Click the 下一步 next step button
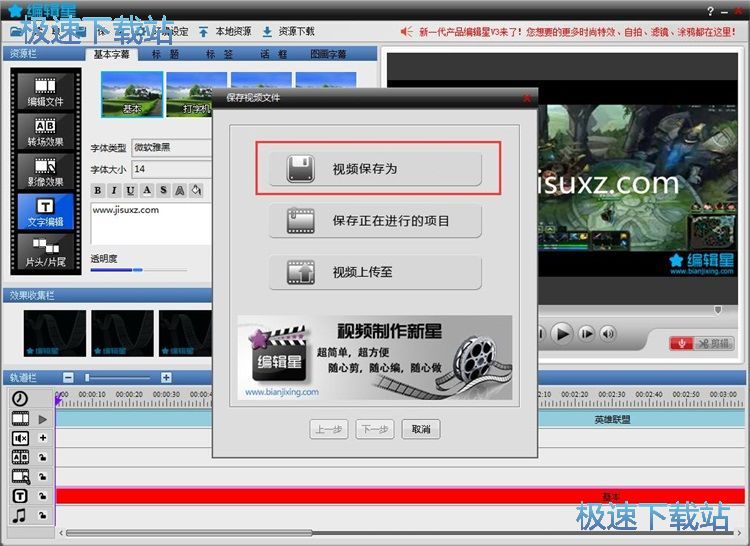The image size is (750, 546). click(x=375, y=429)
